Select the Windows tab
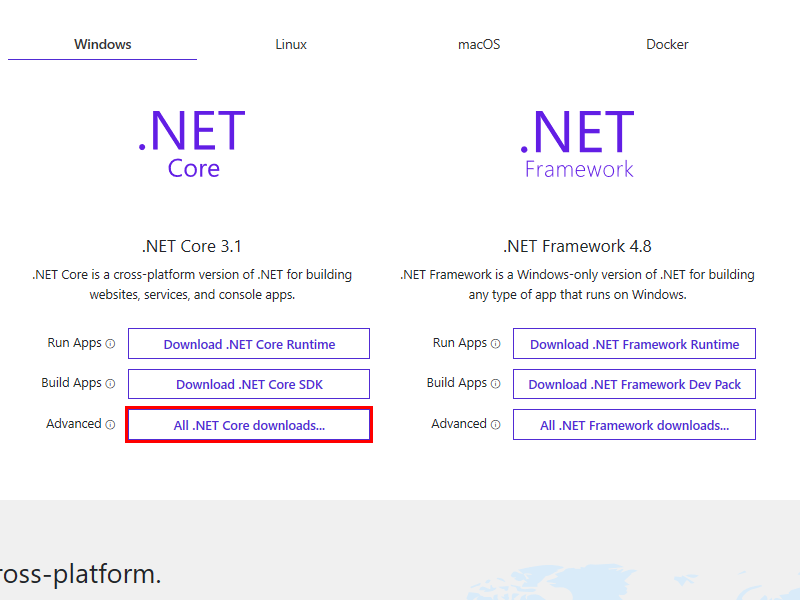This screenshot has width=800, height=600. (x=103, y=44)
